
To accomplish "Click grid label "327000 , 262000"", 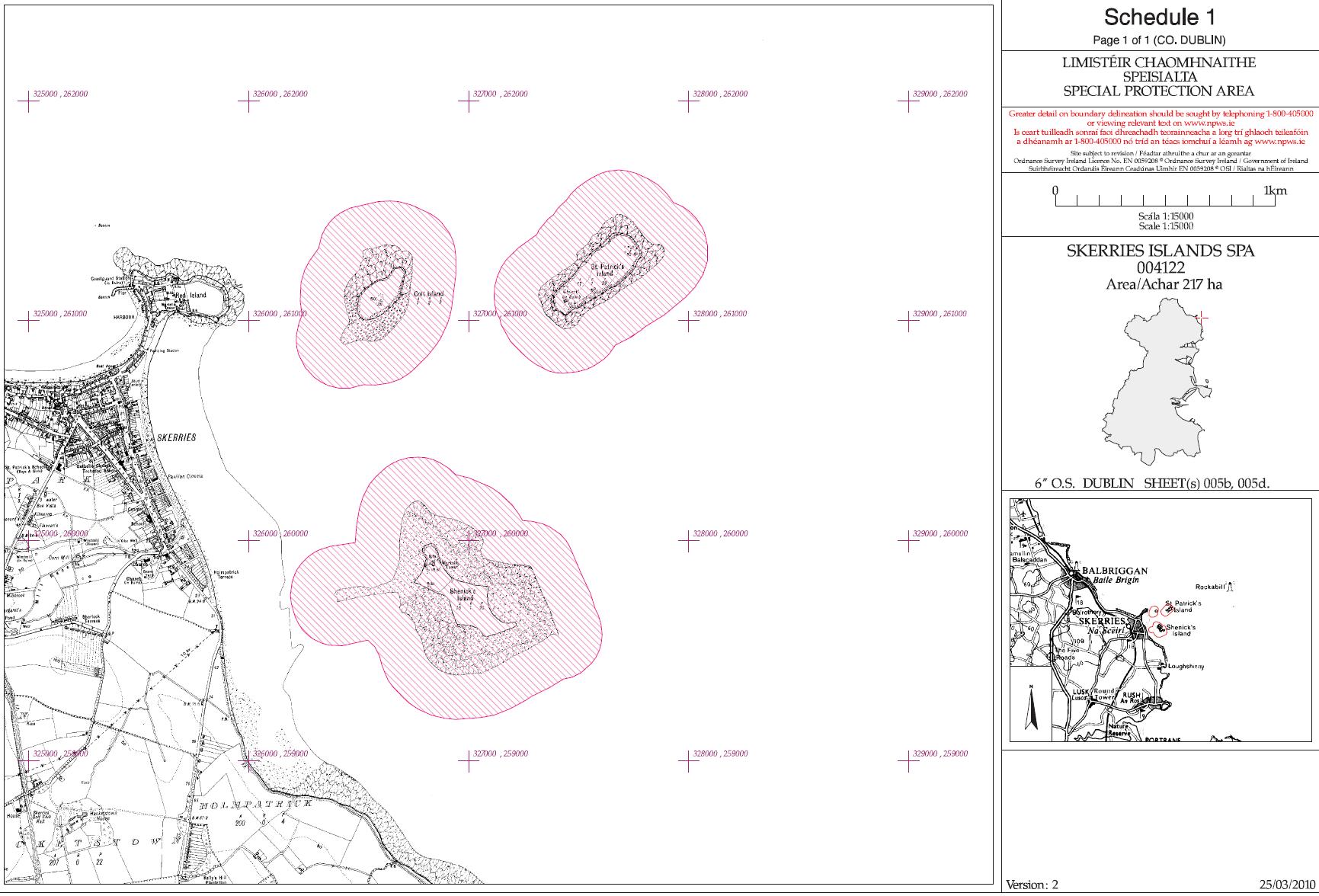I will click(x=501, y=94).
